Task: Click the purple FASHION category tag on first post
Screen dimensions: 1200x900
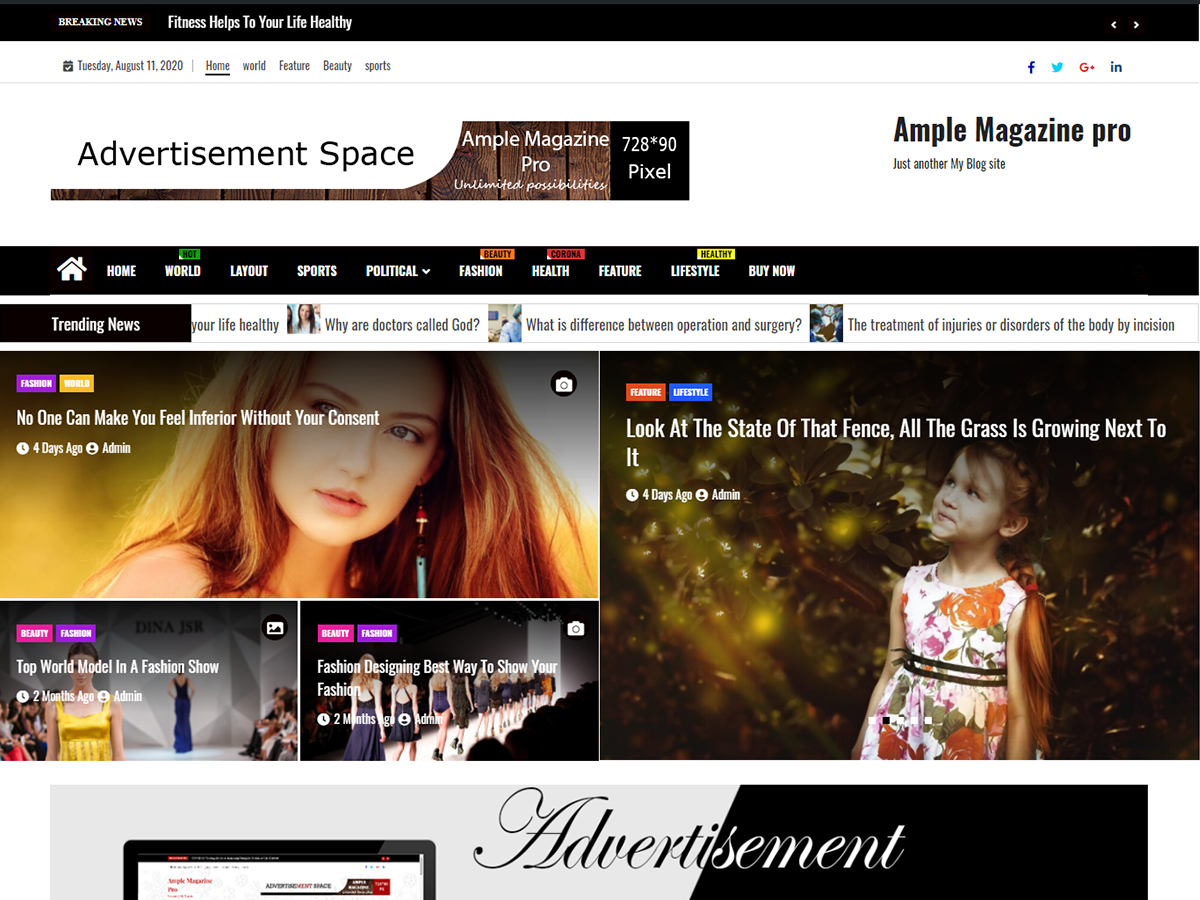Action: (36, 383)
